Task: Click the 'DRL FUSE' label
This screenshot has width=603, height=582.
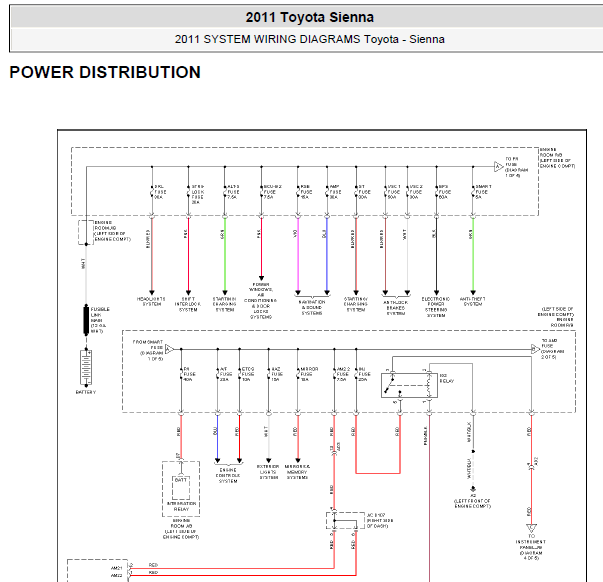Action: pos(160,192)
